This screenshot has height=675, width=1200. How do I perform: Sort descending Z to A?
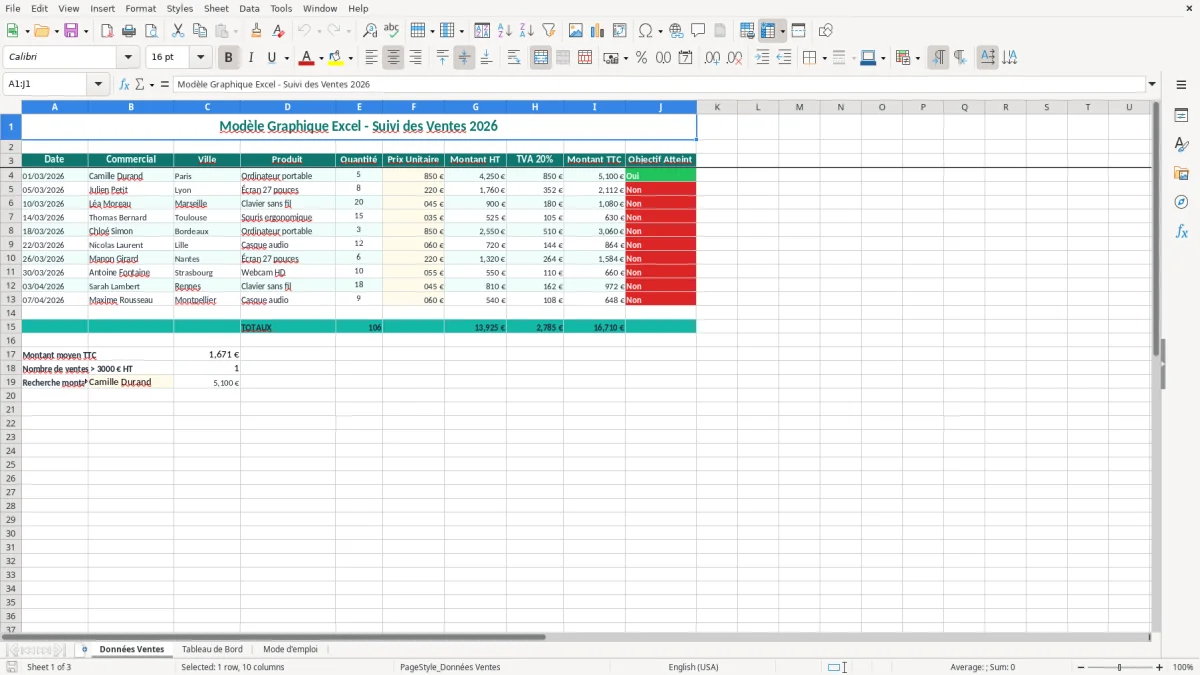coord(527,31)
